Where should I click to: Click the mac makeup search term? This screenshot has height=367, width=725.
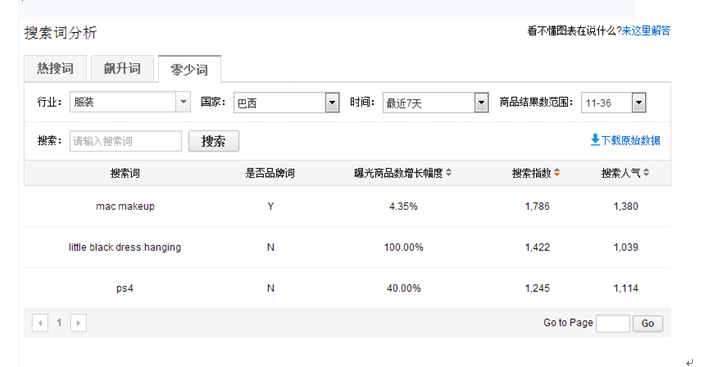125,206
